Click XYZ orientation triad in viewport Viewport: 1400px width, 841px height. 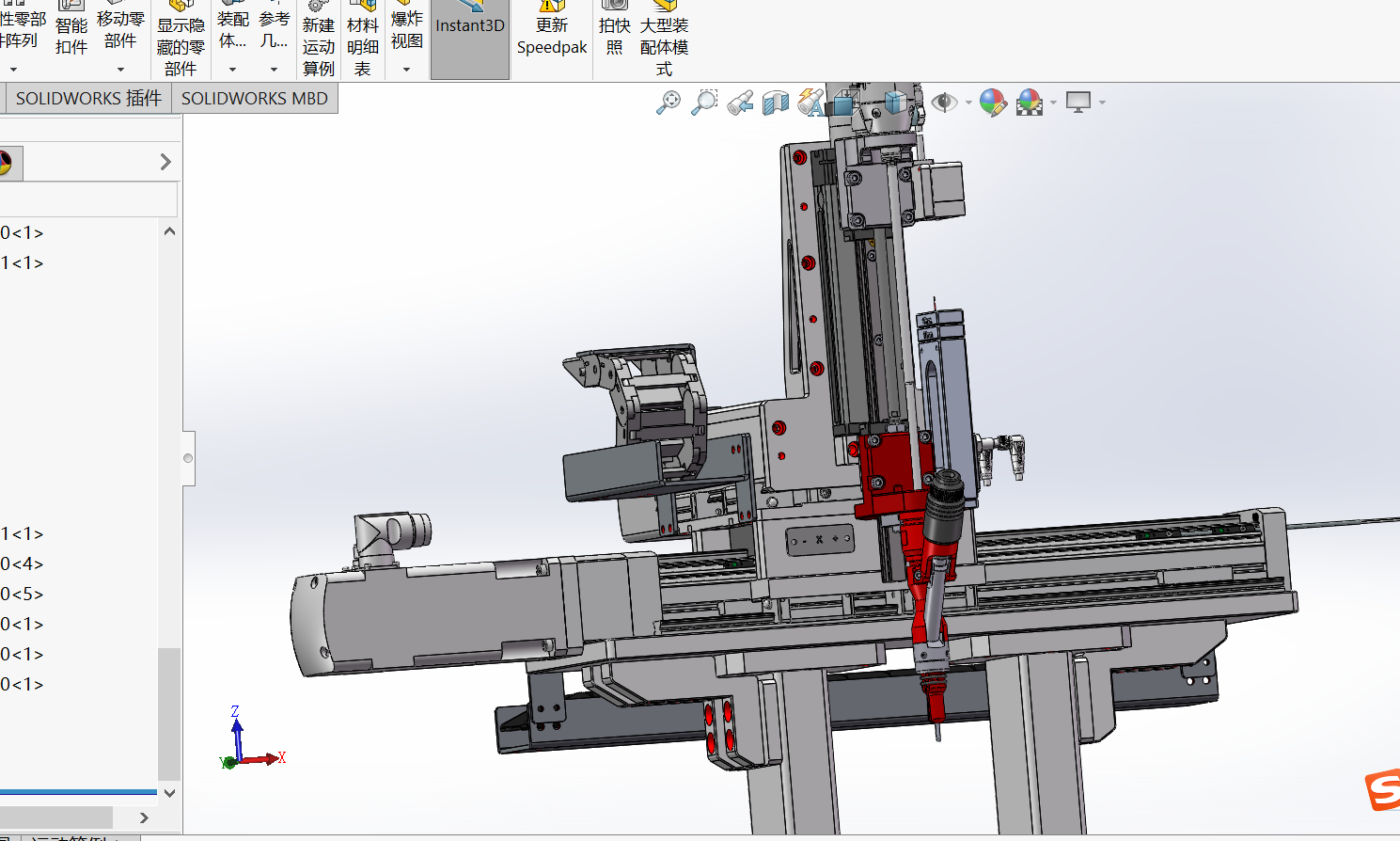251,738
